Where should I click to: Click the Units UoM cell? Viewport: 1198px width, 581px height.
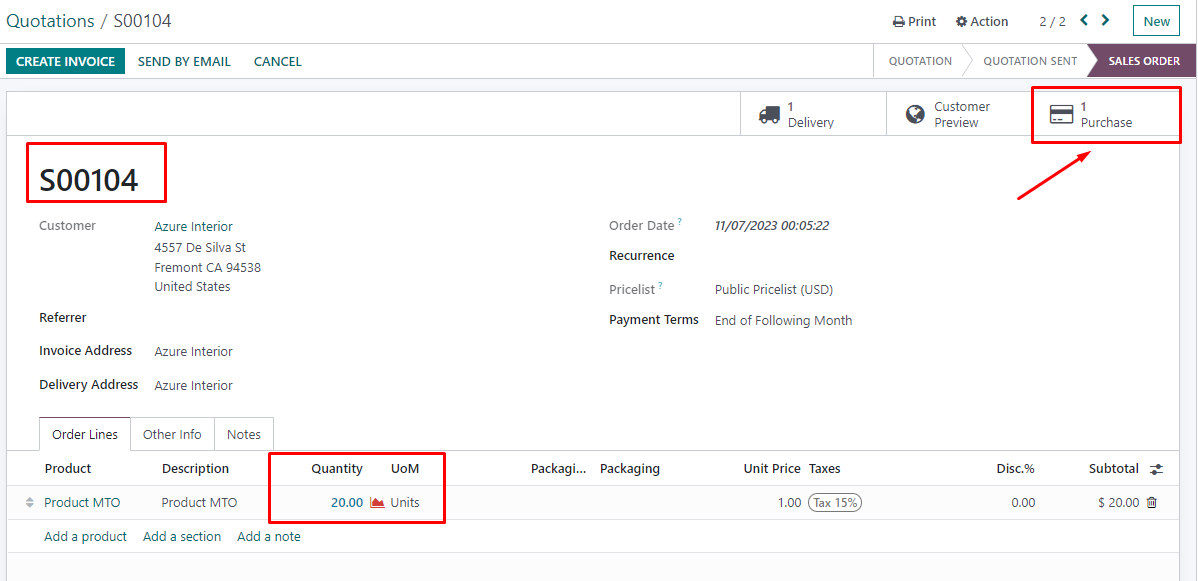pyautogui.click(x=405, y=503)
